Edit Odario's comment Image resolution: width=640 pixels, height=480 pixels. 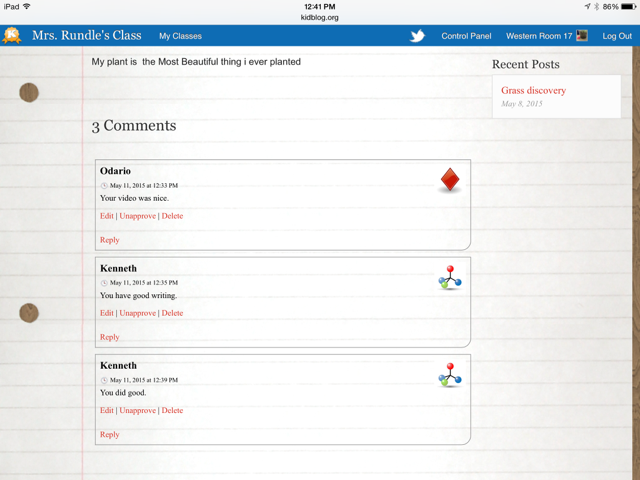tap(107, 216)
